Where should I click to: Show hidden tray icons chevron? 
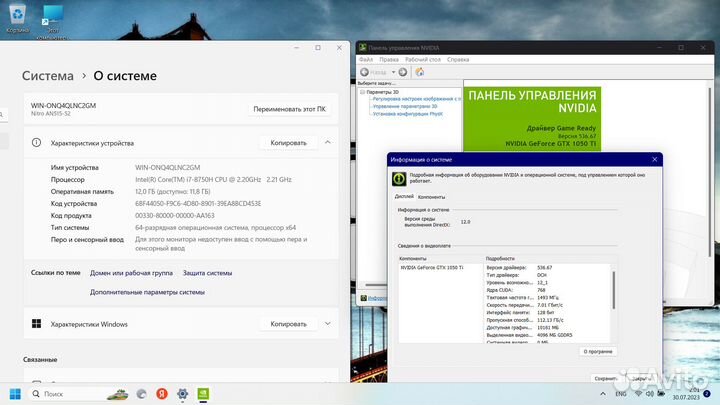[x=602, y=394]
